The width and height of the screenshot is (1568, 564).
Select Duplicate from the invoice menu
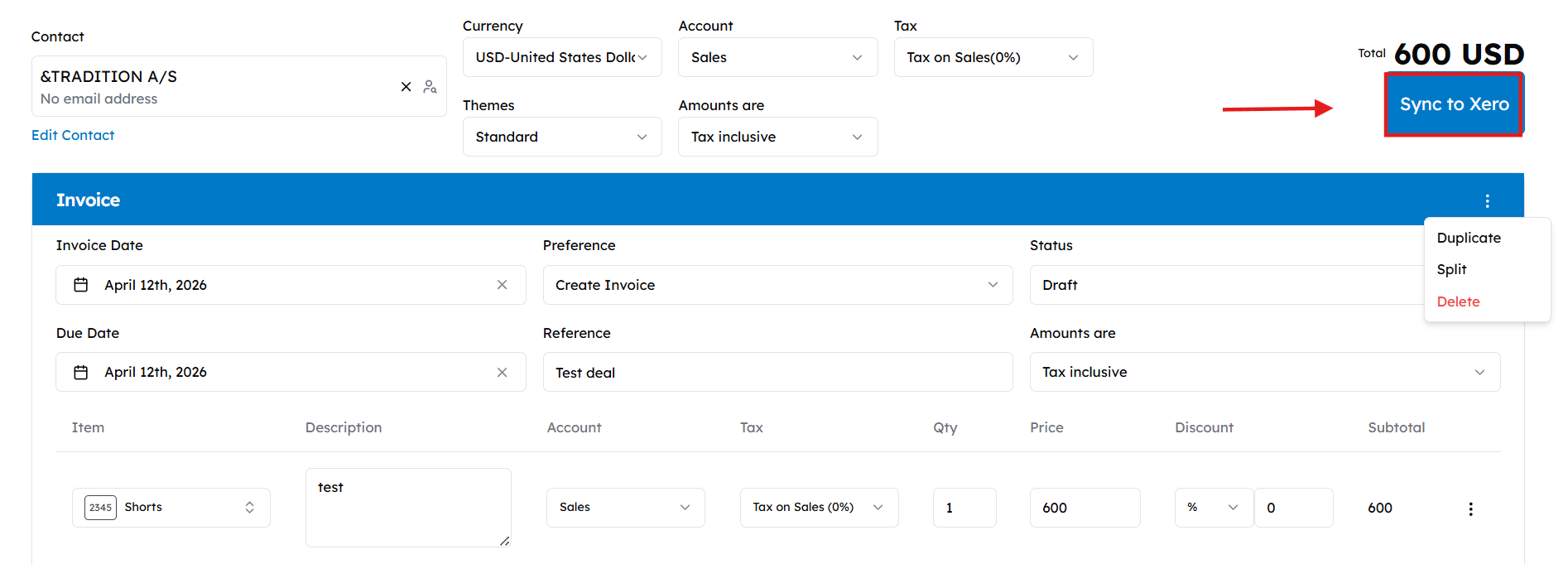pyautogui.click(x=1469, y=238)
